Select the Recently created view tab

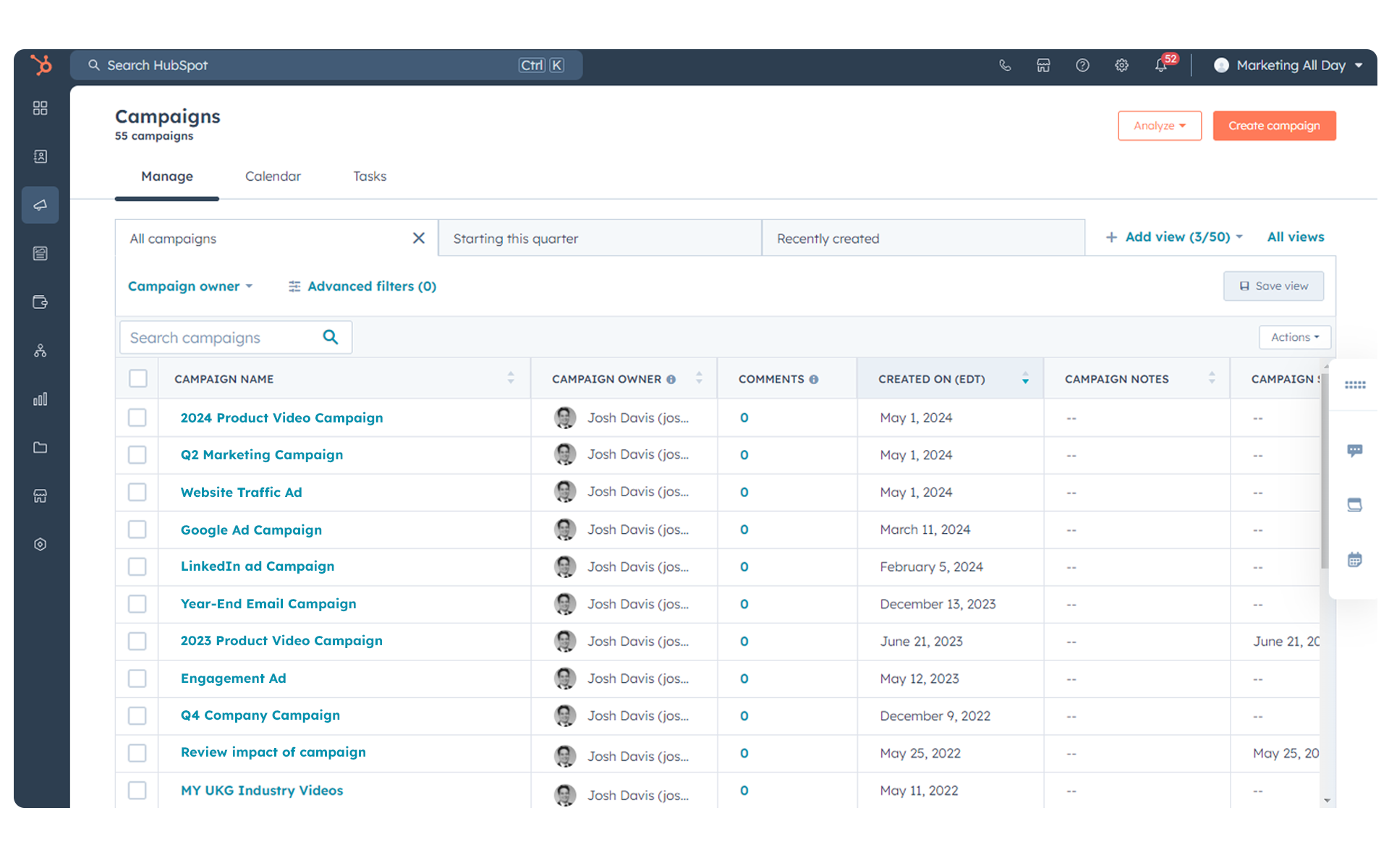[x=923, y=239]
